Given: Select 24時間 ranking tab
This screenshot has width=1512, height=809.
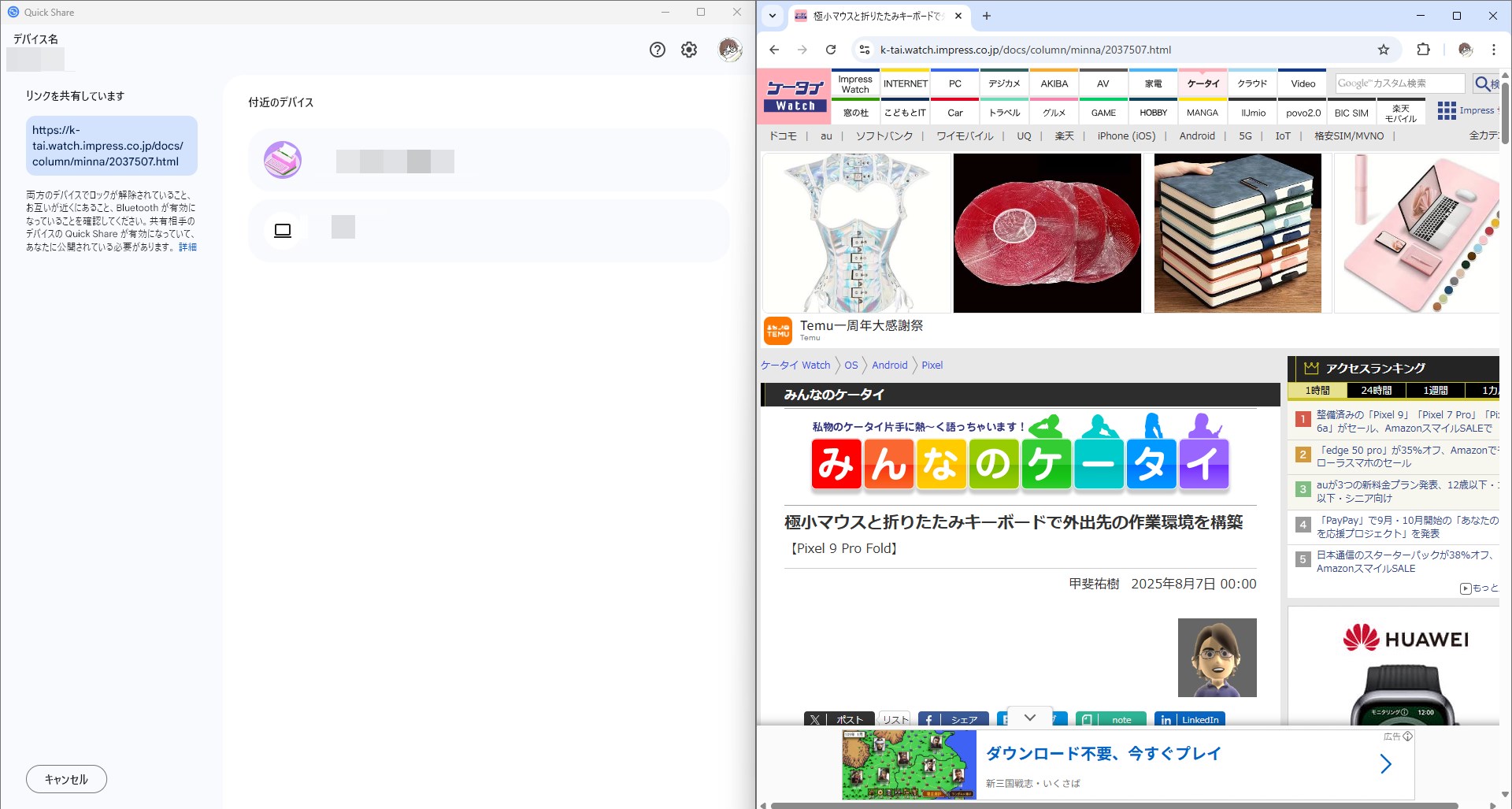Looking at the screenshot, I should (x=1376, y=391).
